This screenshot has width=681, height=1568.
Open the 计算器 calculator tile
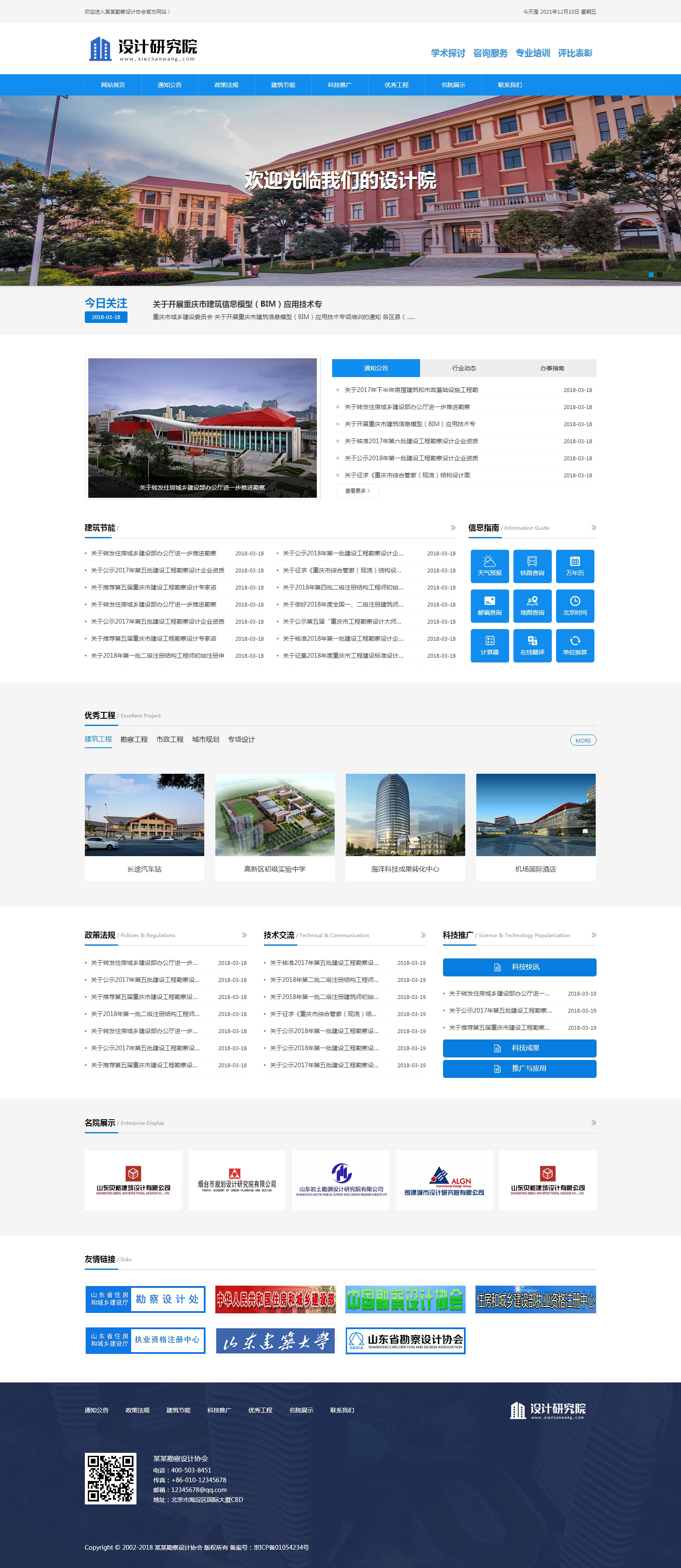[x=489, y=645]
